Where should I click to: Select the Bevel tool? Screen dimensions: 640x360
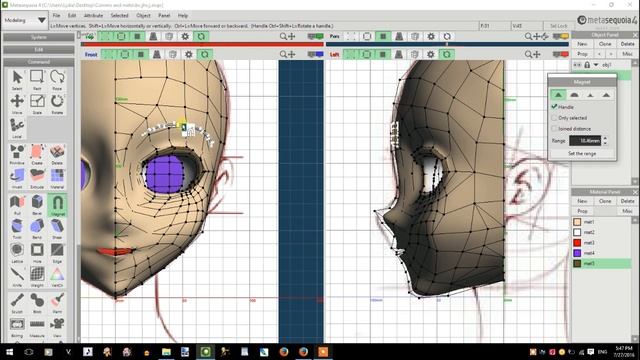[37, 205]
